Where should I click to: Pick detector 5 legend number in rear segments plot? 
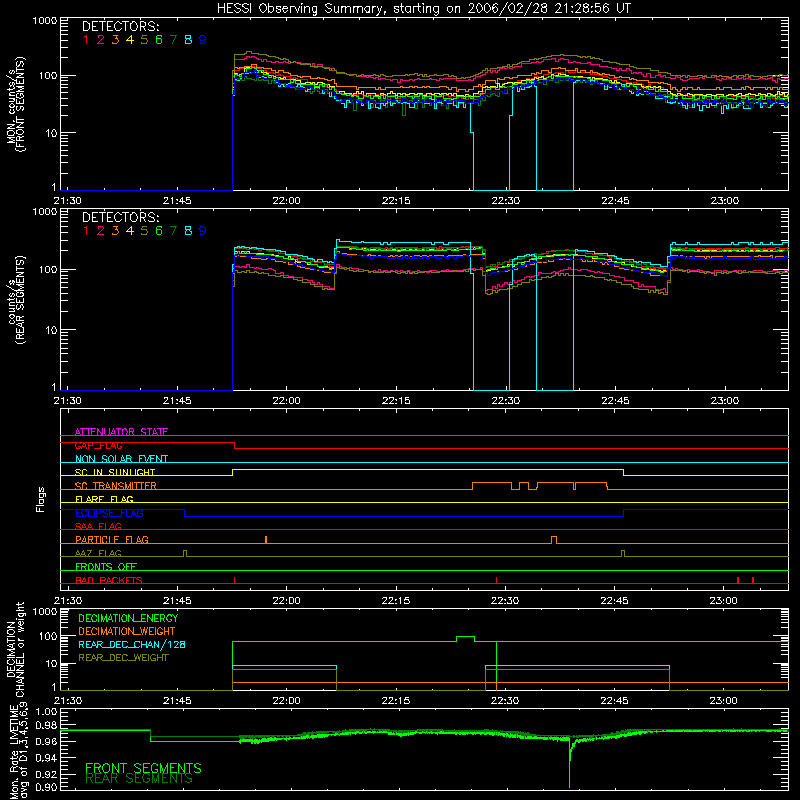tap(144, 231)
